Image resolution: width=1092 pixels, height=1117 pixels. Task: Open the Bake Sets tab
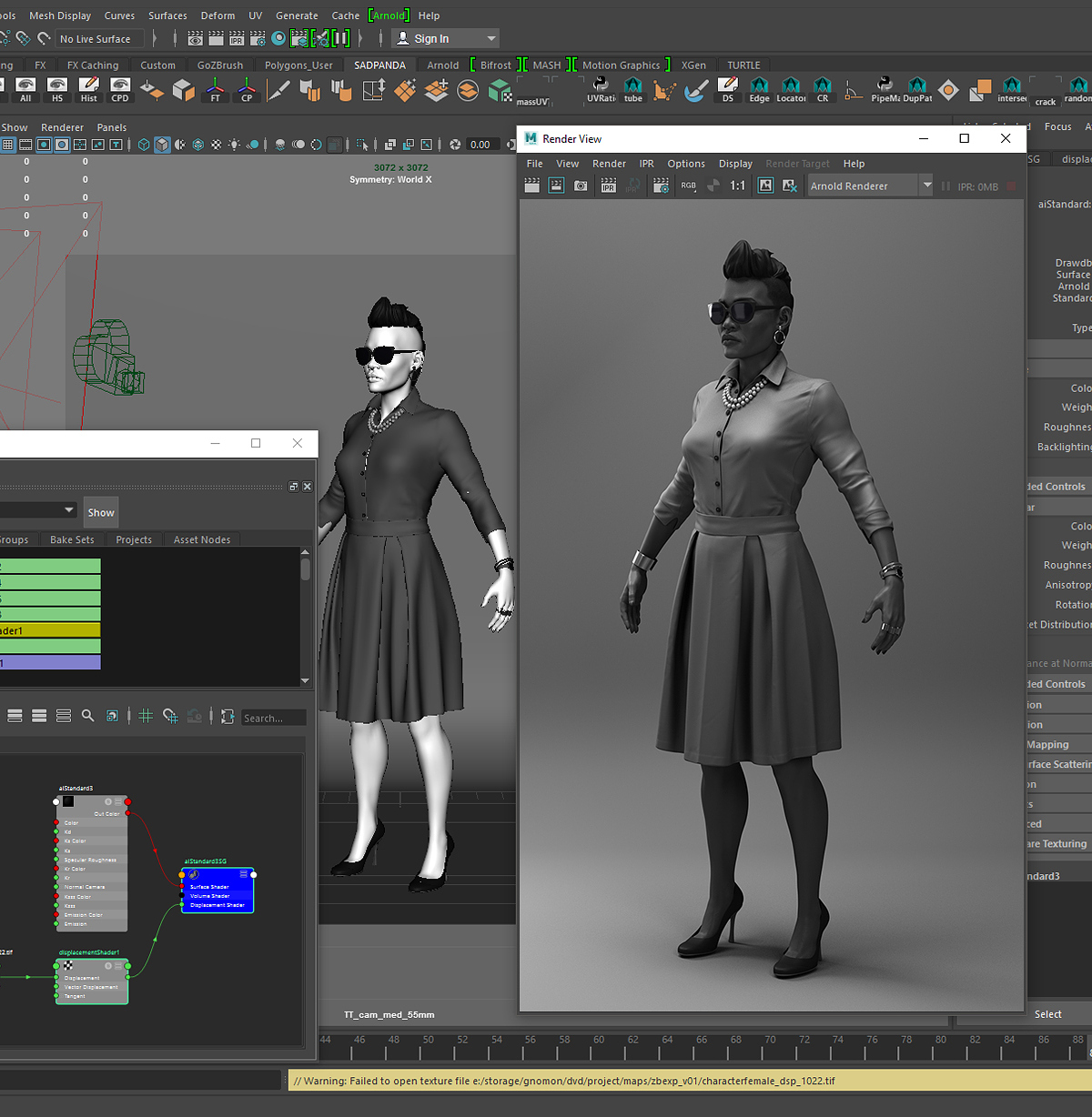pos(72,539)
